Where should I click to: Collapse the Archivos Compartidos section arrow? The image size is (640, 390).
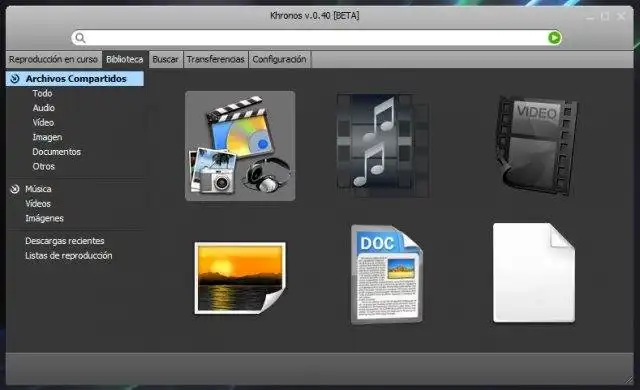tap(15, 79)
